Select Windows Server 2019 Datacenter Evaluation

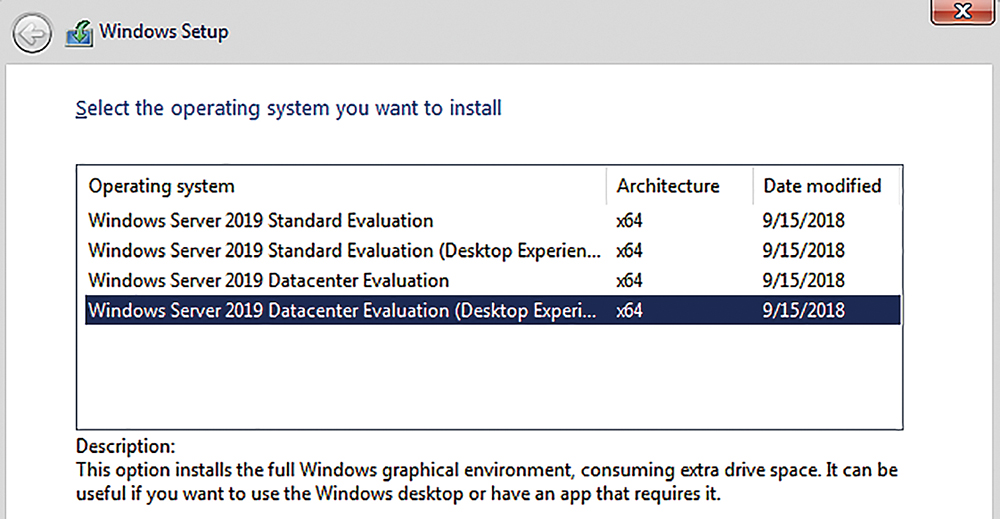[x=492, y=281]
